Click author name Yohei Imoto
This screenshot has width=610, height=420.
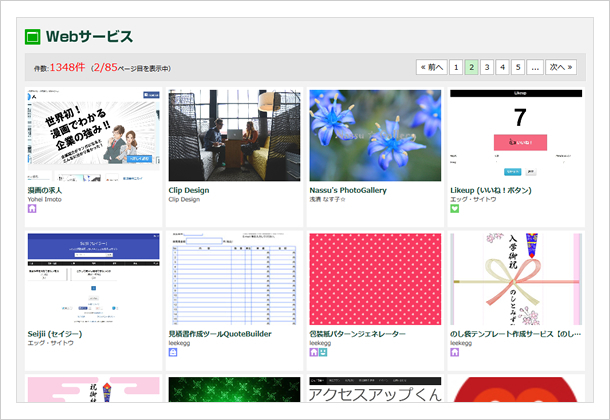click(44, 200)
